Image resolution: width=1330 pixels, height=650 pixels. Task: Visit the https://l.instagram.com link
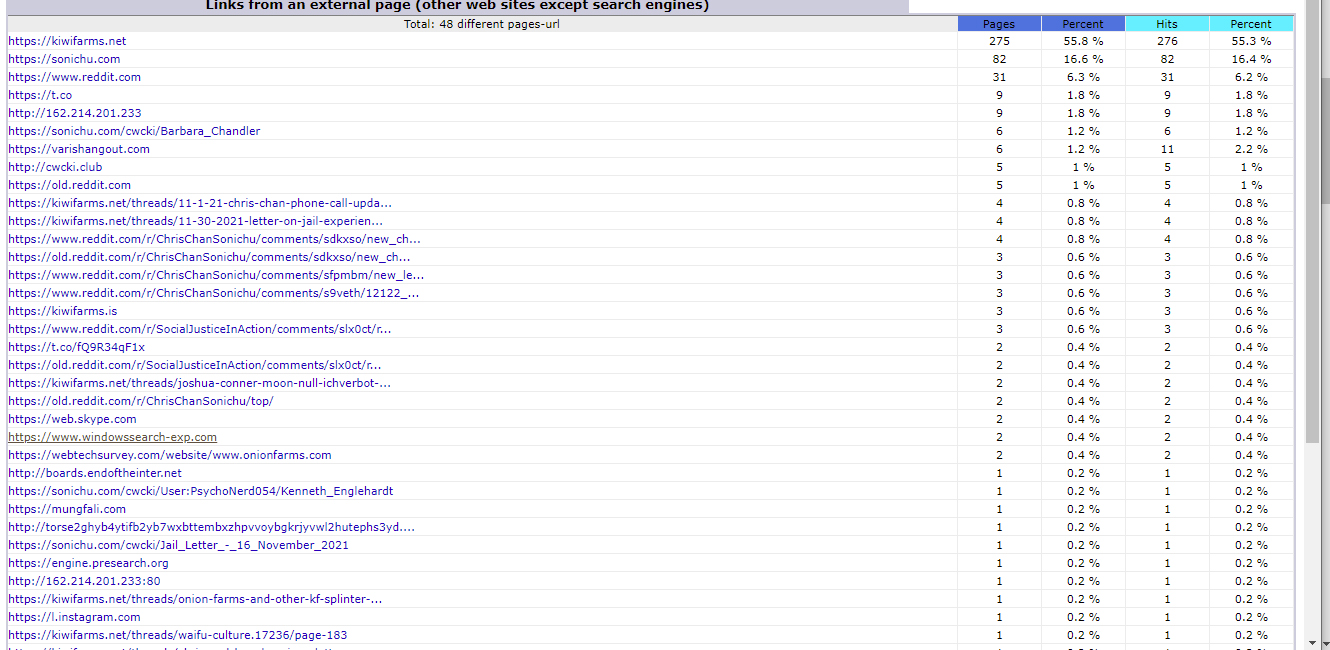click(74, 617)
